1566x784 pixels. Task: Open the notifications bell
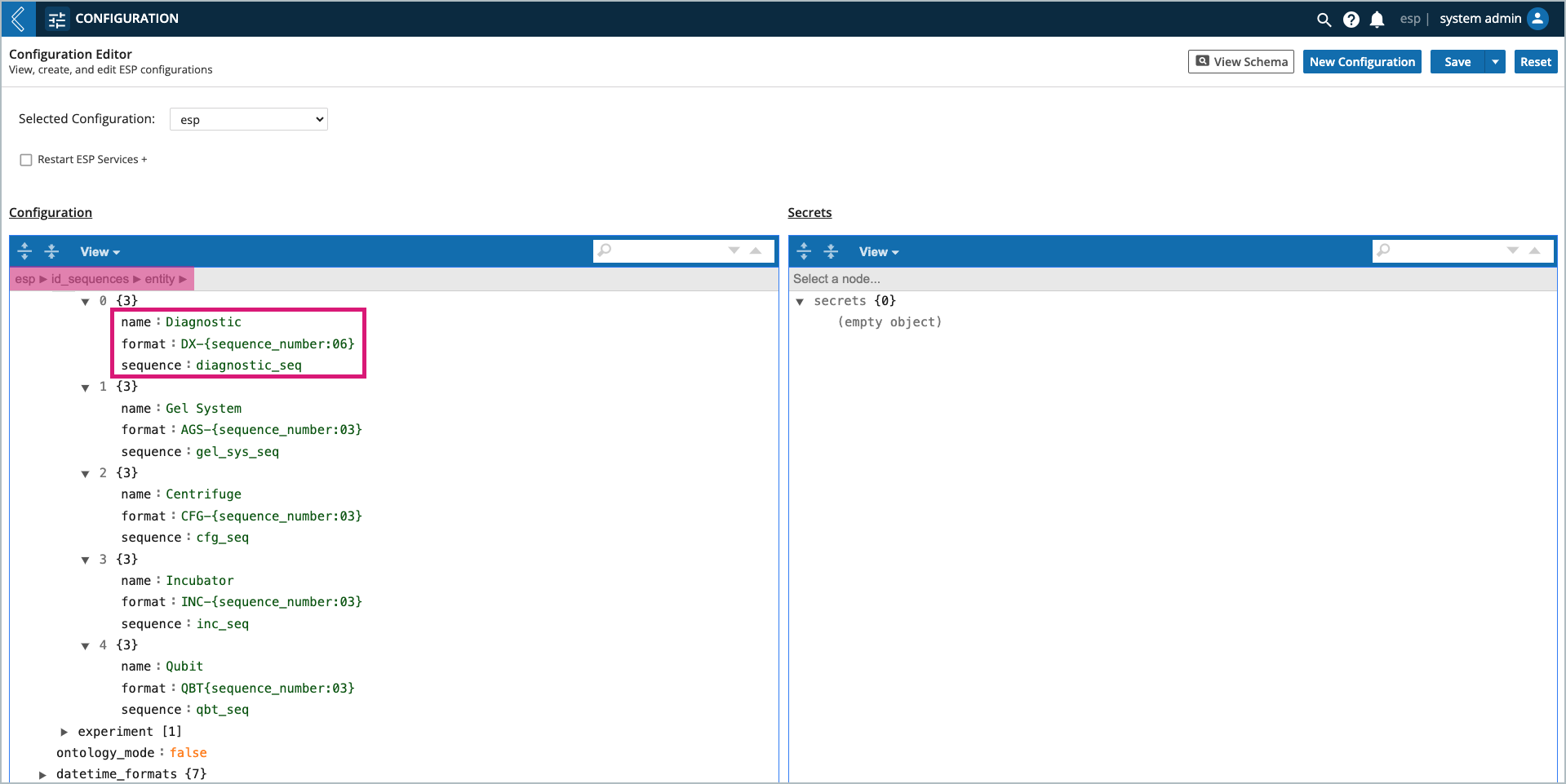coord(1377,20)
